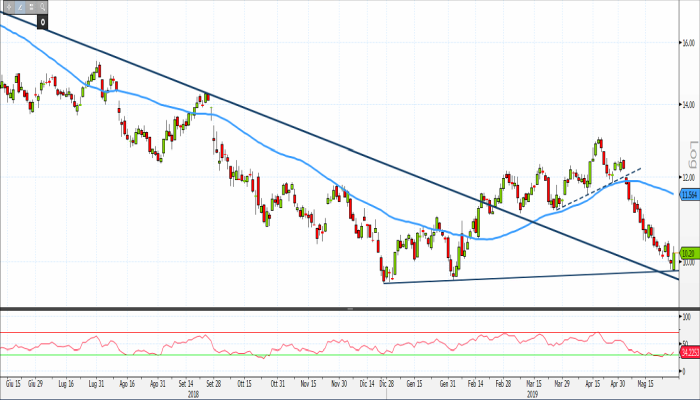Click the Nov 15 date label

click(x=308, y=383)
